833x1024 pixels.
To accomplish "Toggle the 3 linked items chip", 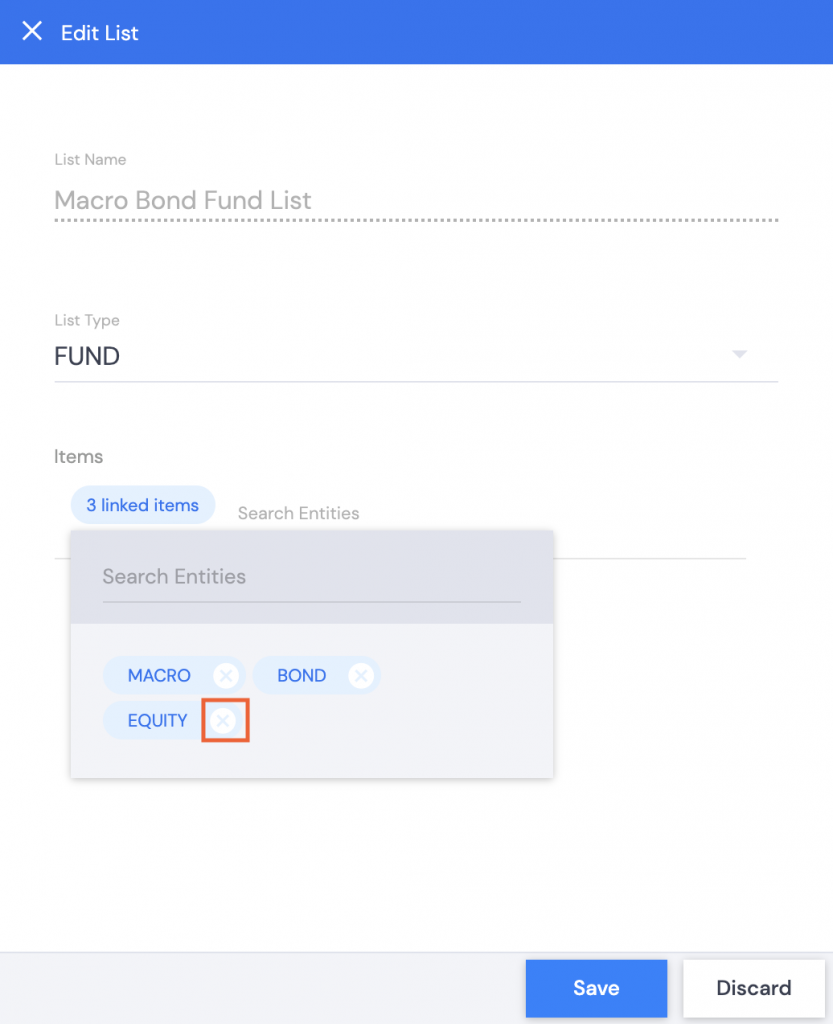I will click(142, 505).
